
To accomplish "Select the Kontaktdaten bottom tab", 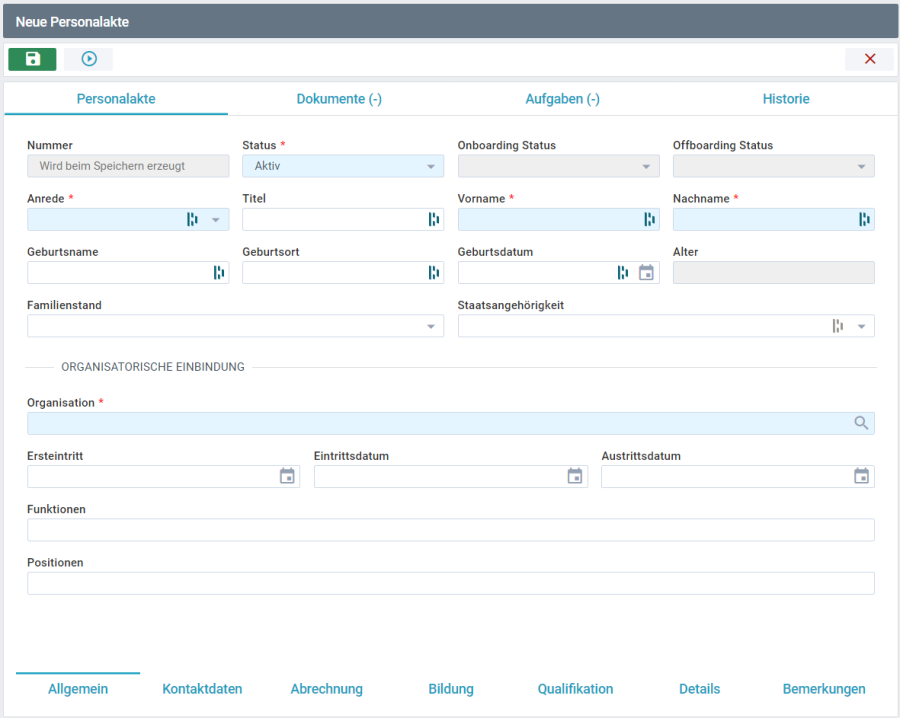I will (x=202, y=689).
